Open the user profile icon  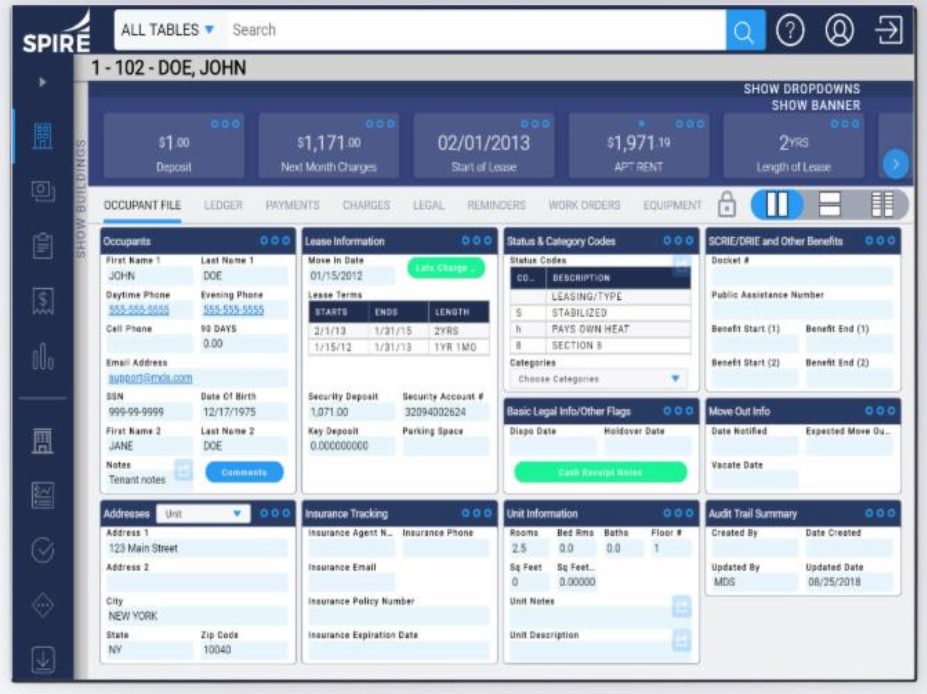(839, 30)
